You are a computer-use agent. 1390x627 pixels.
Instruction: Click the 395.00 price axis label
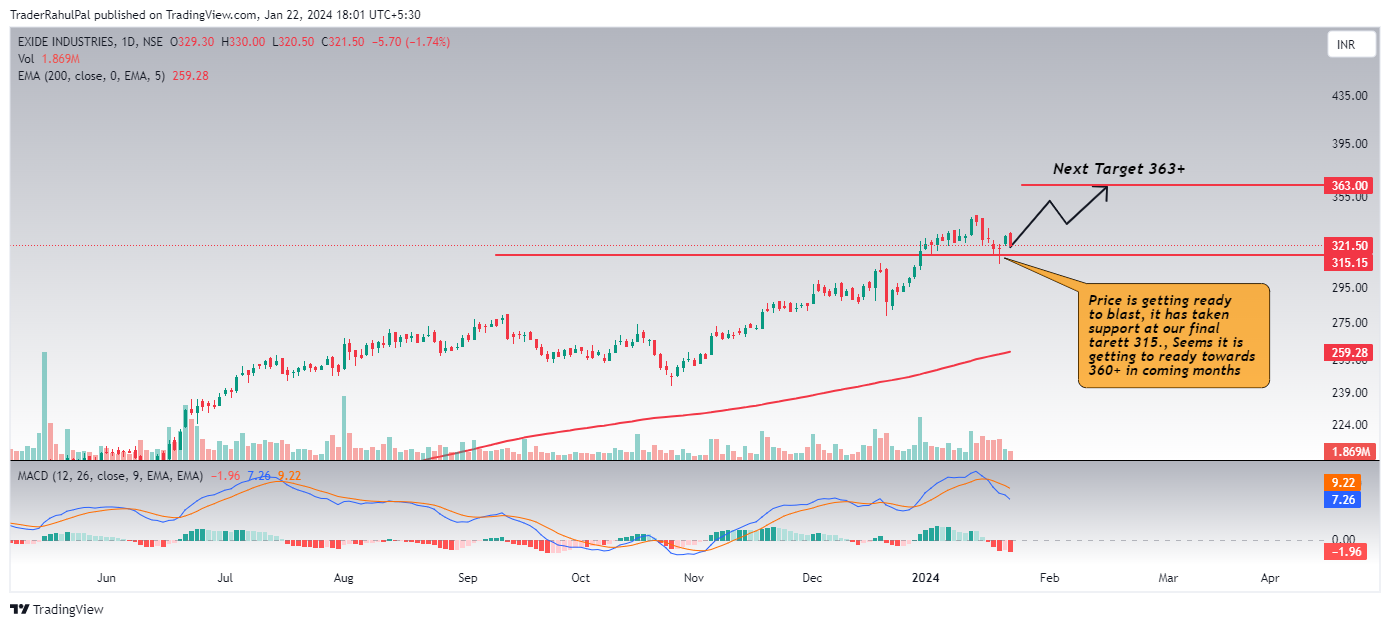[1349, 144]
